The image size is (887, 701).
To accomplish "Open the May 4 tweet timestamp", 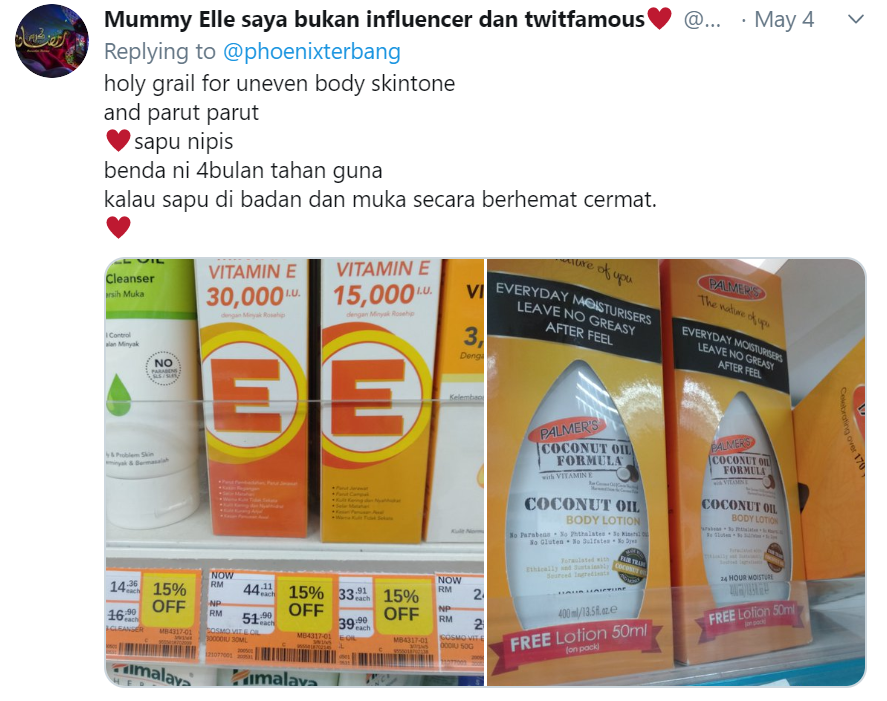I will pyautogui.click(x=784, y=20).
